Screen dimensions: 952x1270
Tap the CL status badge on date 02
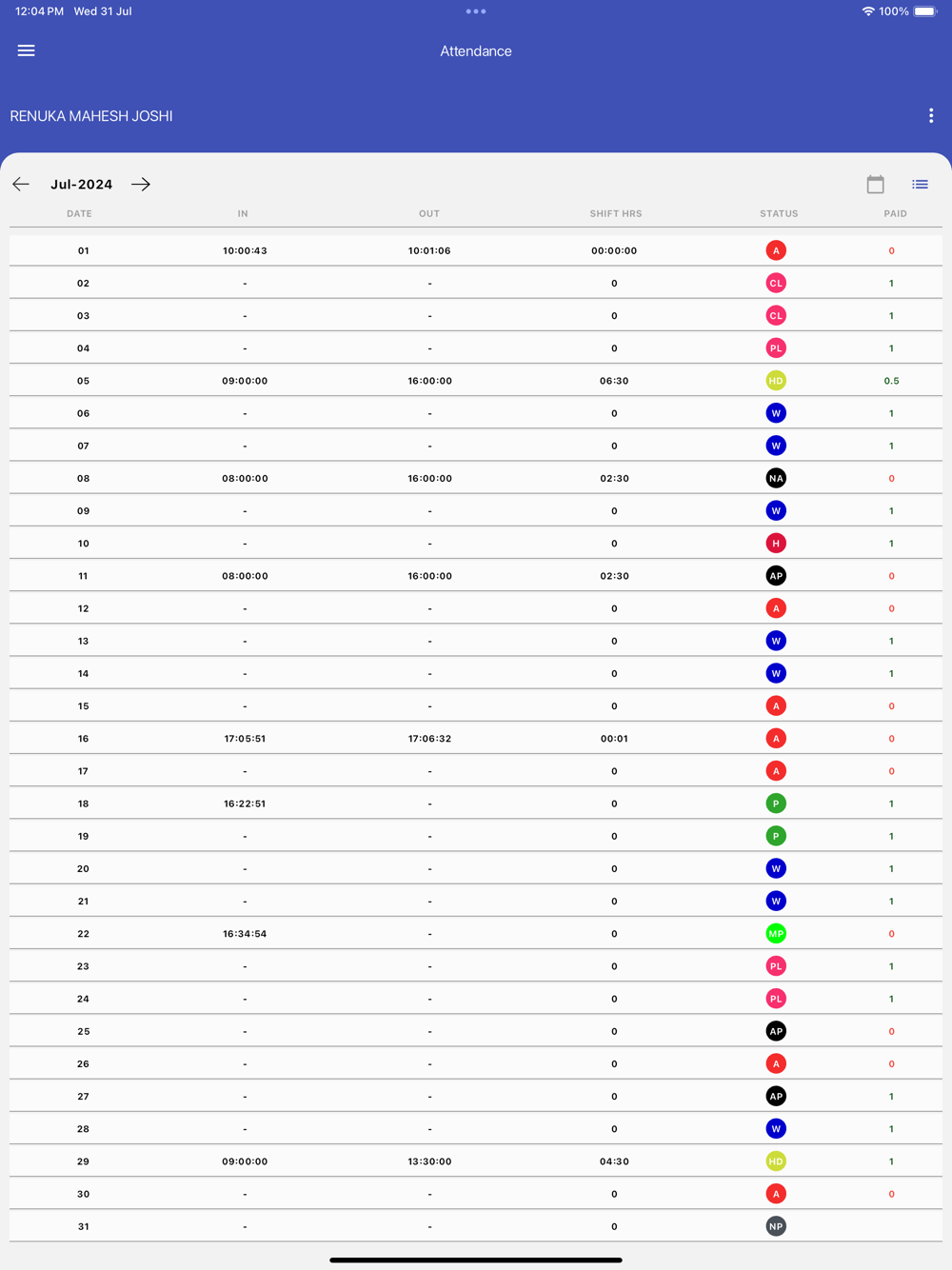[x=776, y=283]
